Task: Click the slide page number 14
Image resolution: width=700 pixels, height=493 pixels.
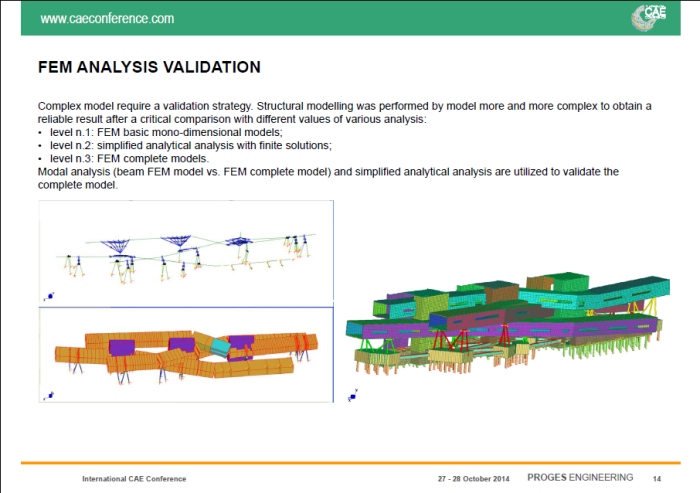Action: click(657, 478)
